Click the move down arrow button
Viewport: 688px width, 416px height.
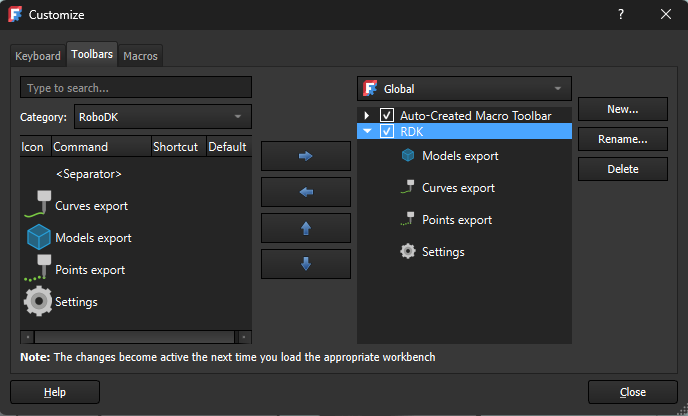click(x=305, y=264)
